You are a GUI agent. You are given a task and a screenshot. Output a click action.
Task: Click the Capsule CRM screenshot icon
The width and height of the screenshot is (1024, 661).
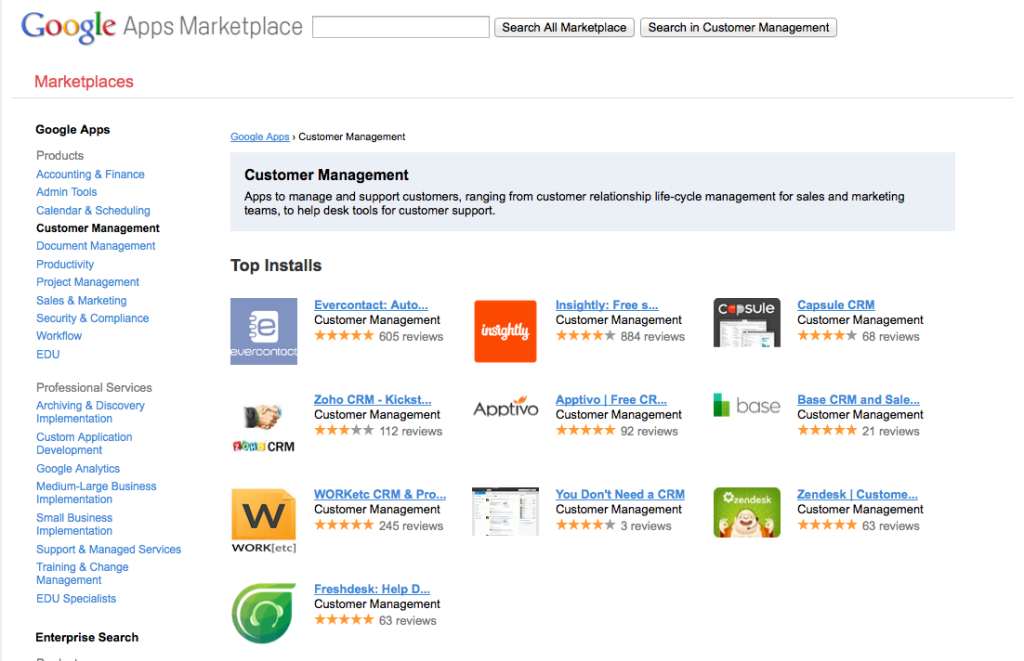click(x=747, y=323)
